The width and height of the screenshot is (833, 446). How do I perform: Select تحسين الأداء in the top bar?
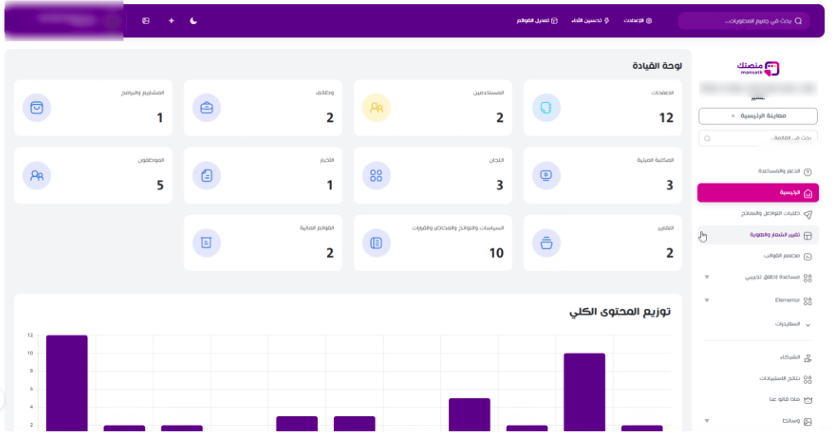590,21
